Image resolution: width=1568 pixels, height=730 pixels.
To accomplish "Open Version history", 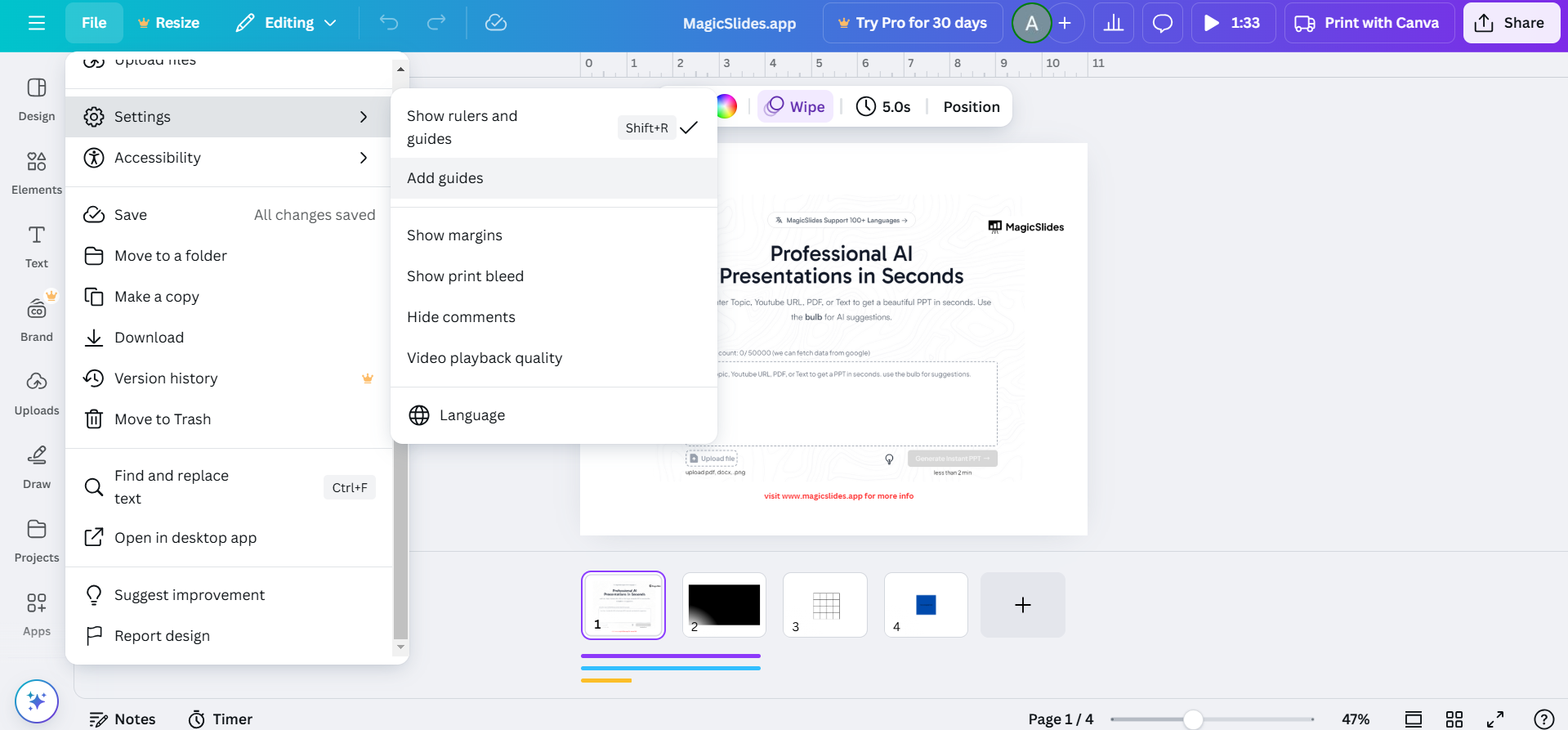I will (x=229, y=378).
